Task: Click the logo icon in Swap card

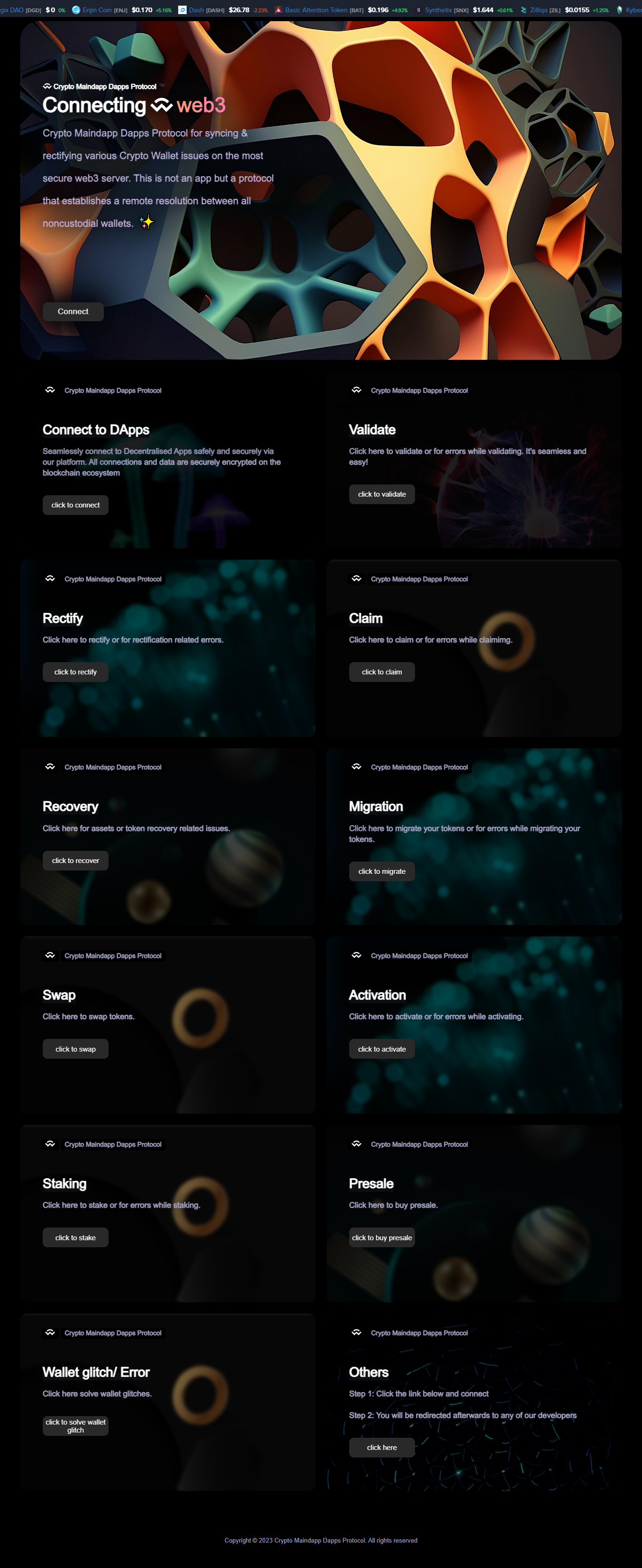Action: point(50,956)
